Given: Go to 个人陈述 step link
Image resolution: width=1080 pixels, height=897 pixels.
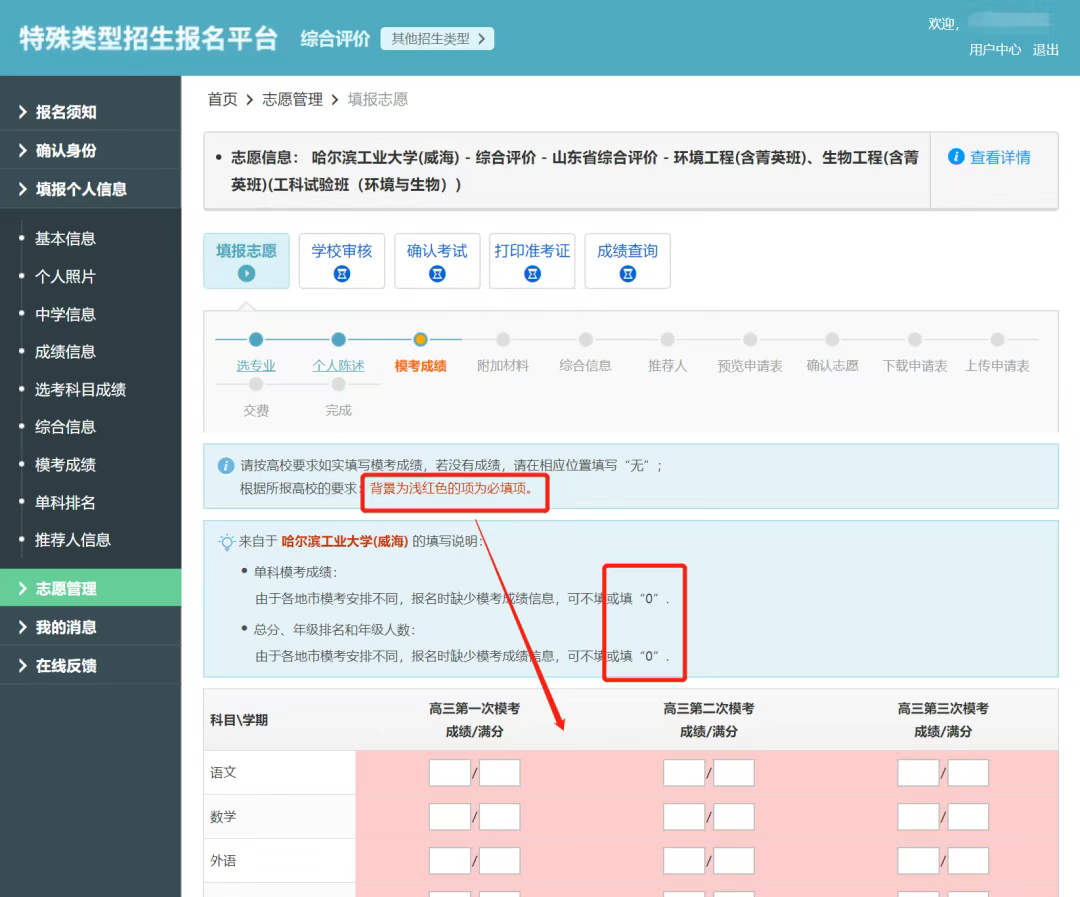Looking at the screenshot, I should pyautogui.click(x=338, y=366).
